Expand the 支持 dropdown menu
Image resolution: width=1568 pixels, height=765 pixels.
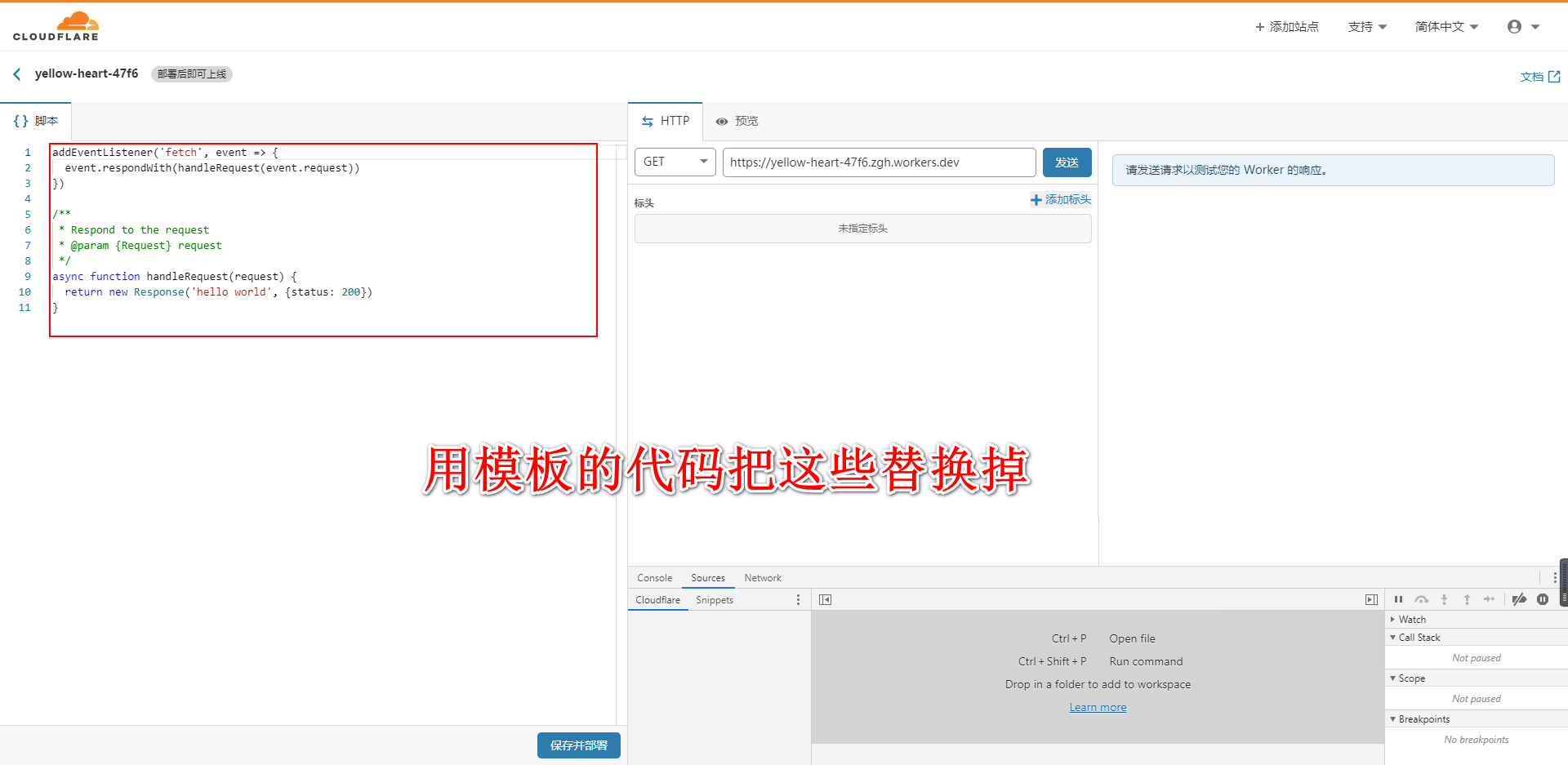[x=1367, y=27]
